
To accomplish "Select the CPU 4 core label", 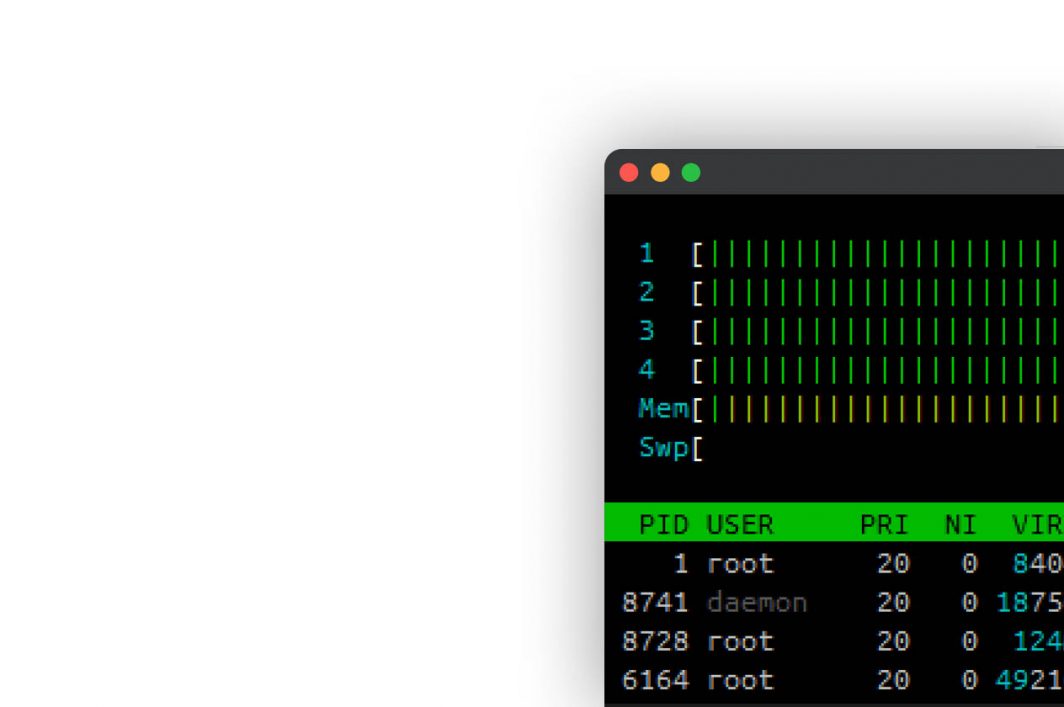I will [x=647, y=370].
